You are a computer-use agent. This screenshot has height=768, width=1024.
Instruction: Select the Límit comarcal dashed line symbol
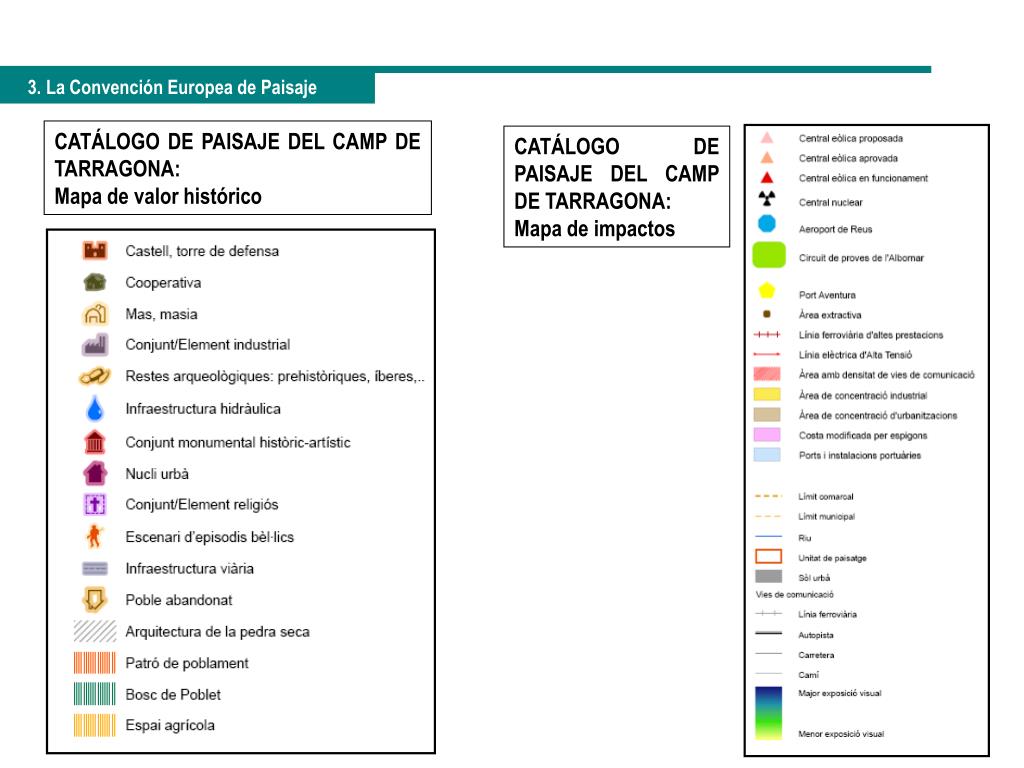tap(768, 496)
